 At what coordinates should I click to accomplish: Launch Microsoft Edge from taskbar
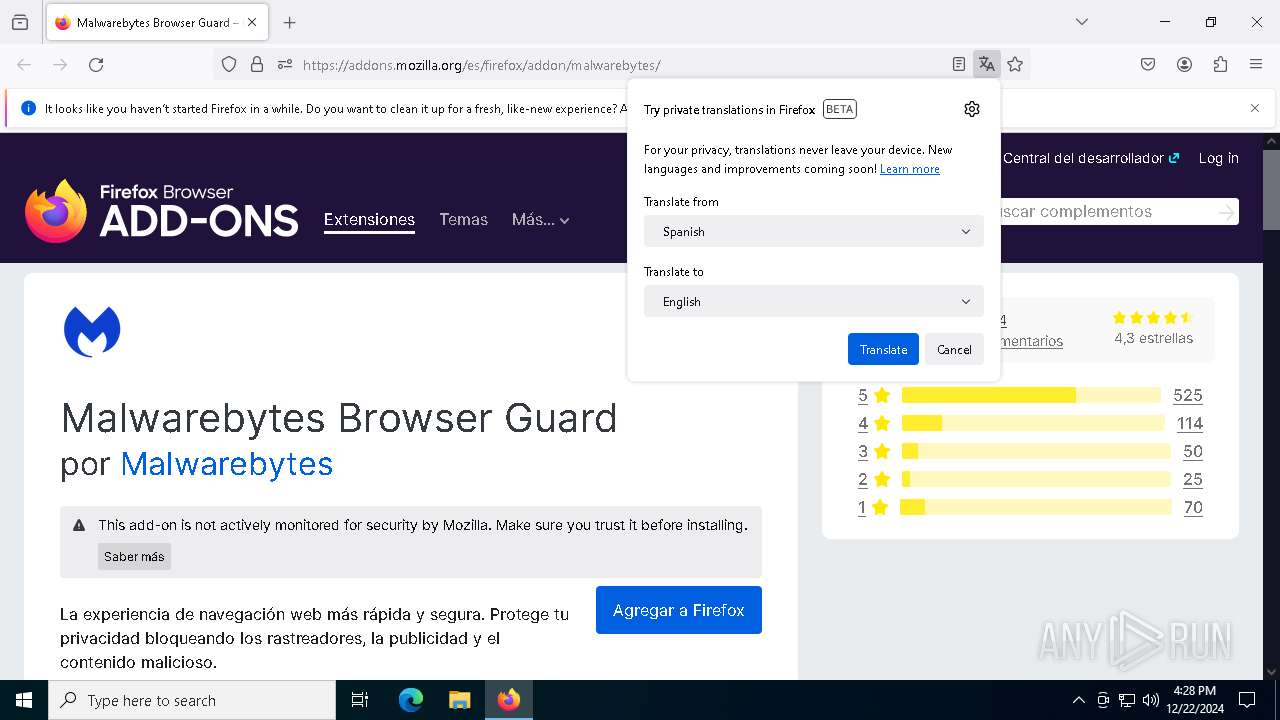411,700
